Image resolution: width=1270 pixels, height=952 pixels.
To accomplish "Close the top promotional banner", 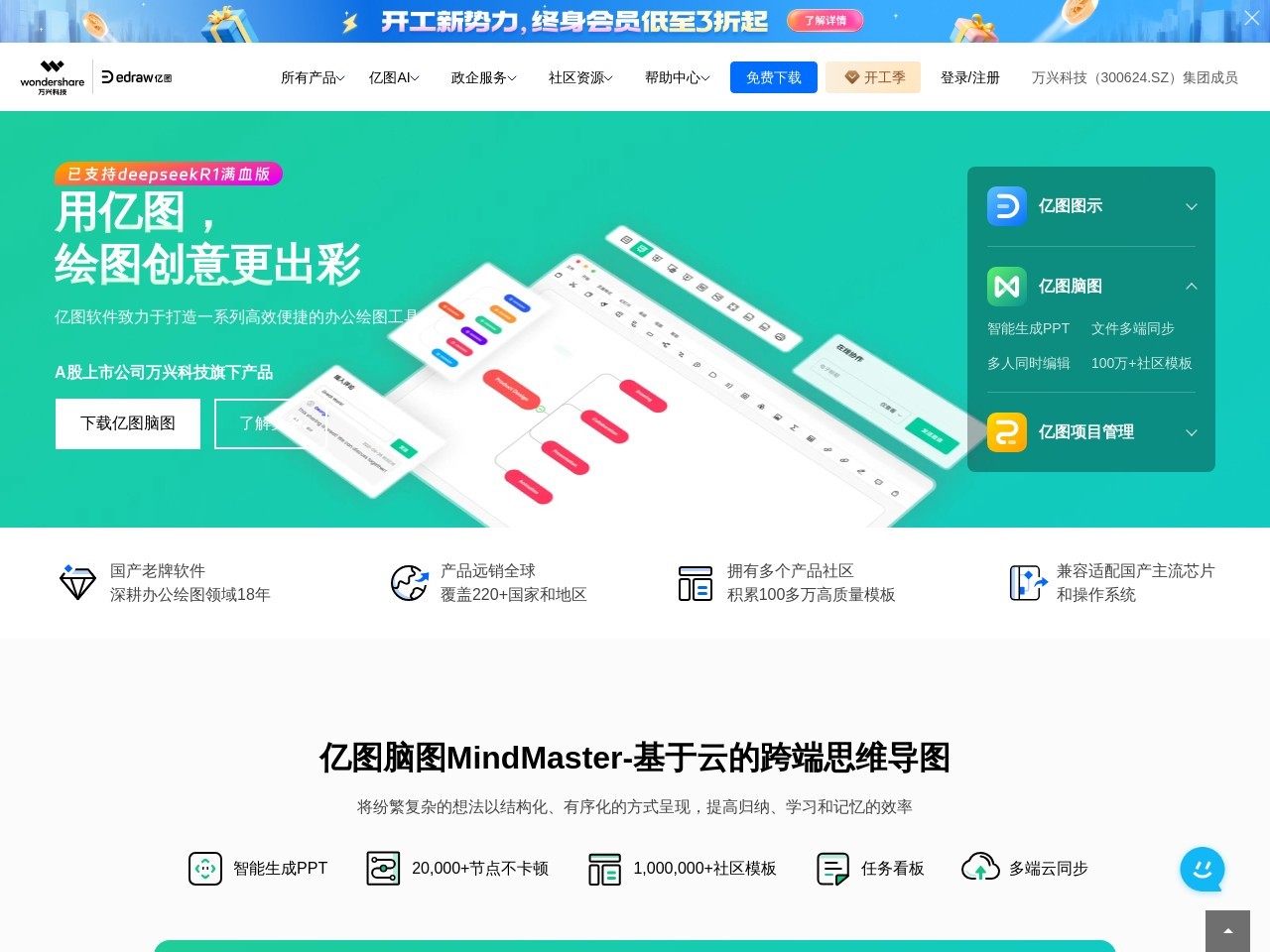I will pos(1252,18).
